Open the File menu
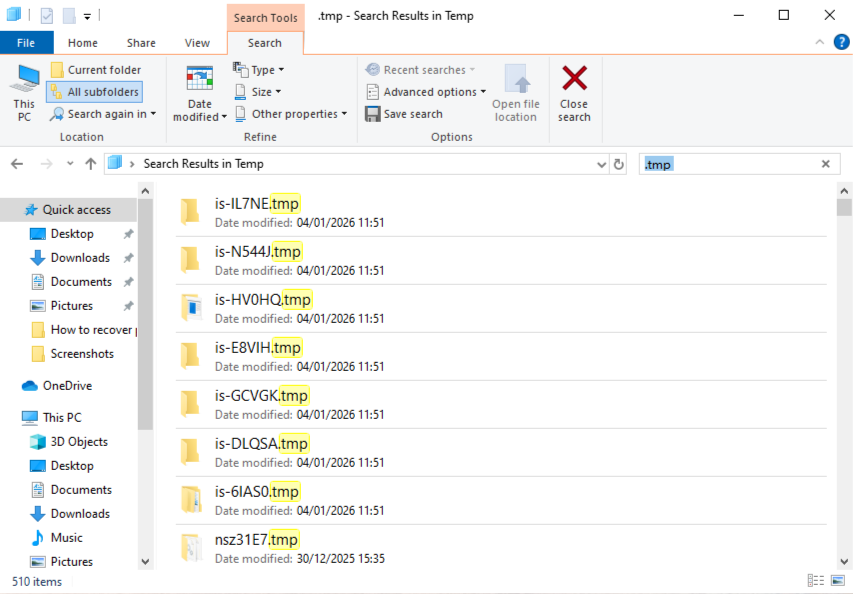This screenshot has height=594, width=853. (26, 42)
